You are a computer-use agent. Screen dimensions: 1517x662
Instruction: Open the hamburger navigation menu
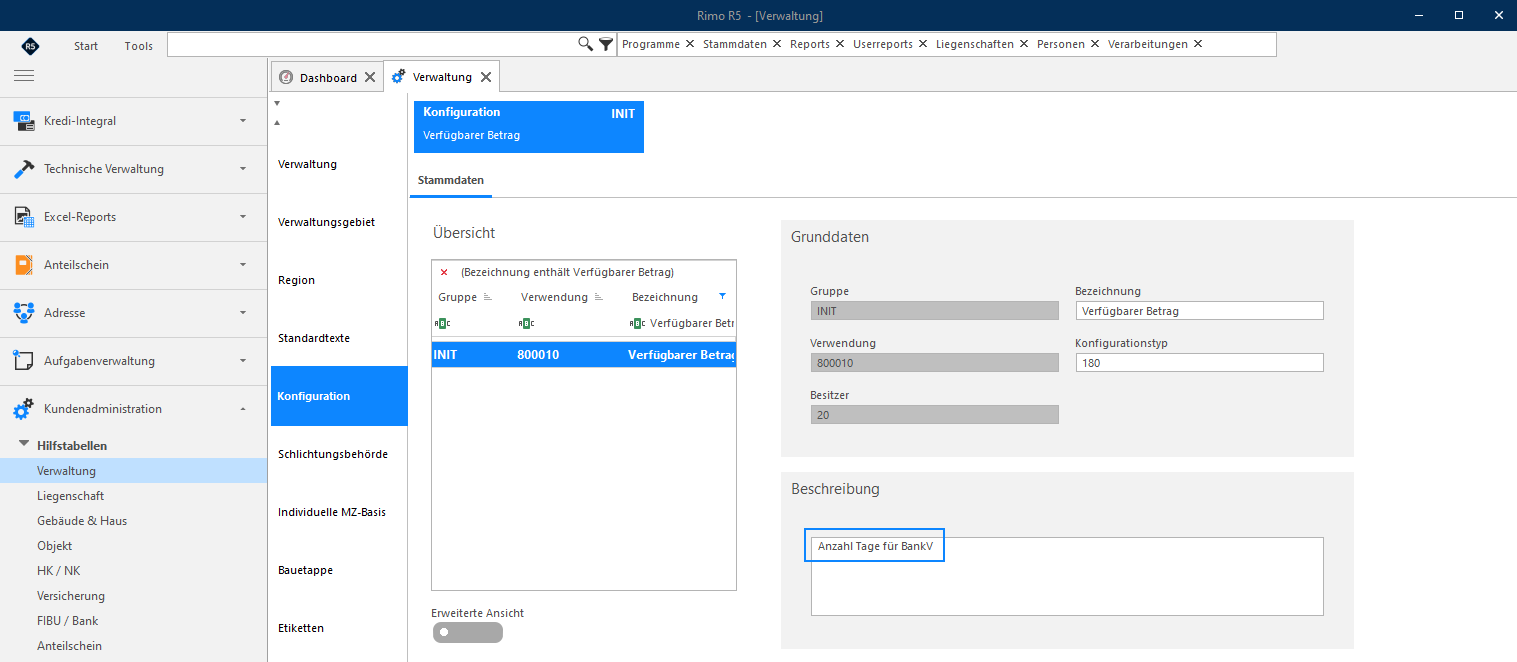24,75
